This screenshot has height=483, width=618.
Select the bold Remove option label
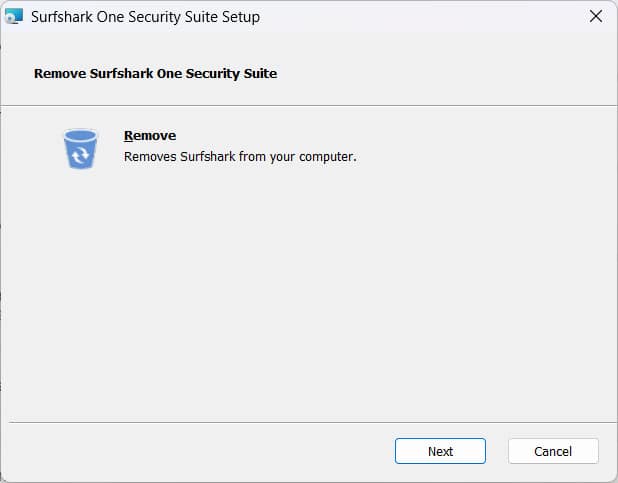coord(150,136)
